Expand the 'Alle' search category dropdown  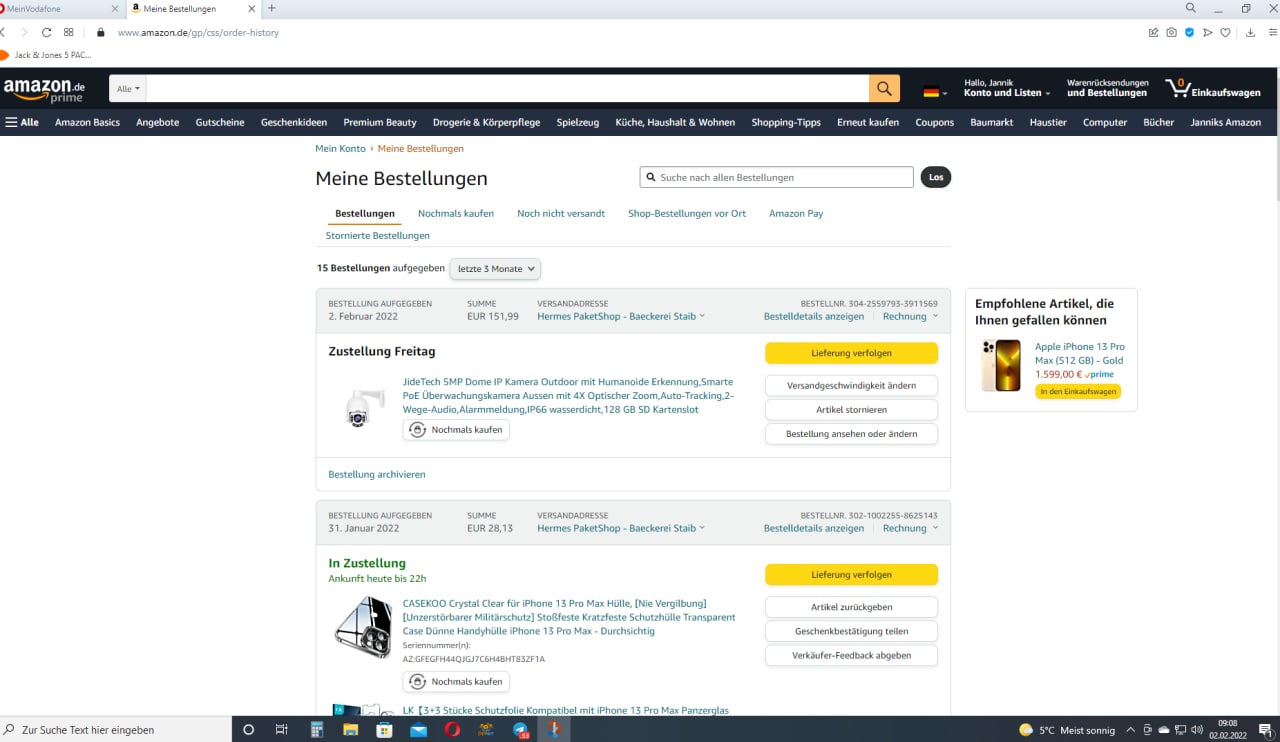(128, 89)
